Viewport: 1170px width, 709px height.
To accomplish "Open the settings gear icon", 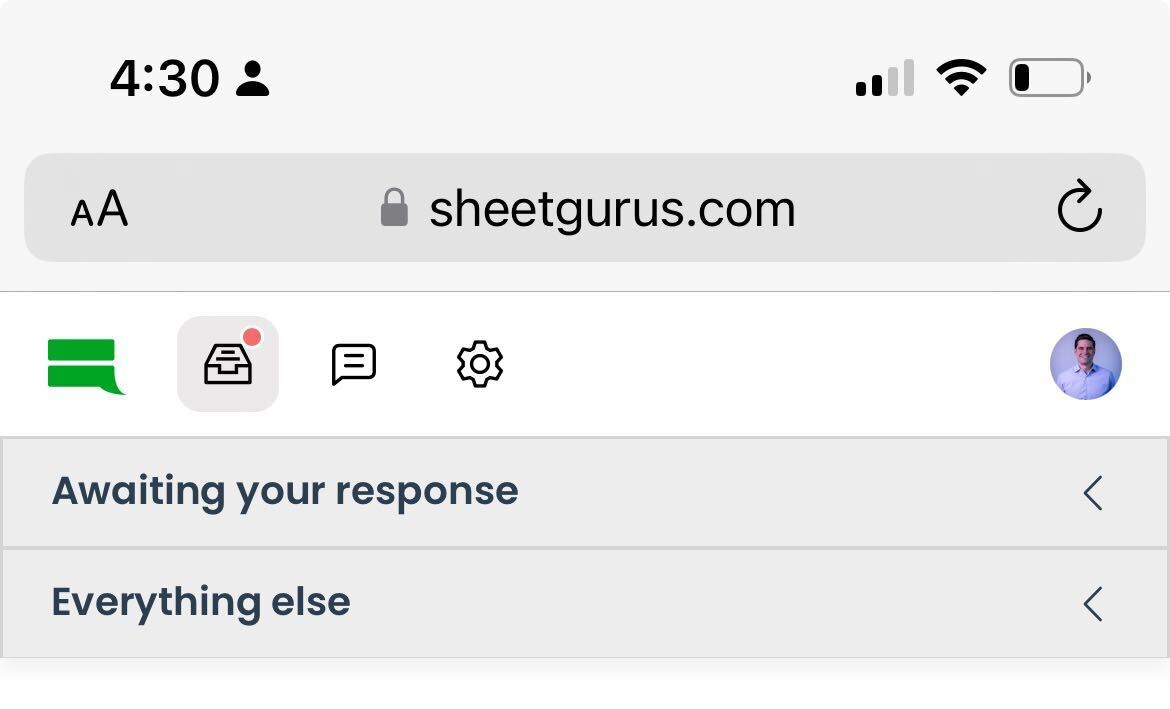I will pos(480,364).
